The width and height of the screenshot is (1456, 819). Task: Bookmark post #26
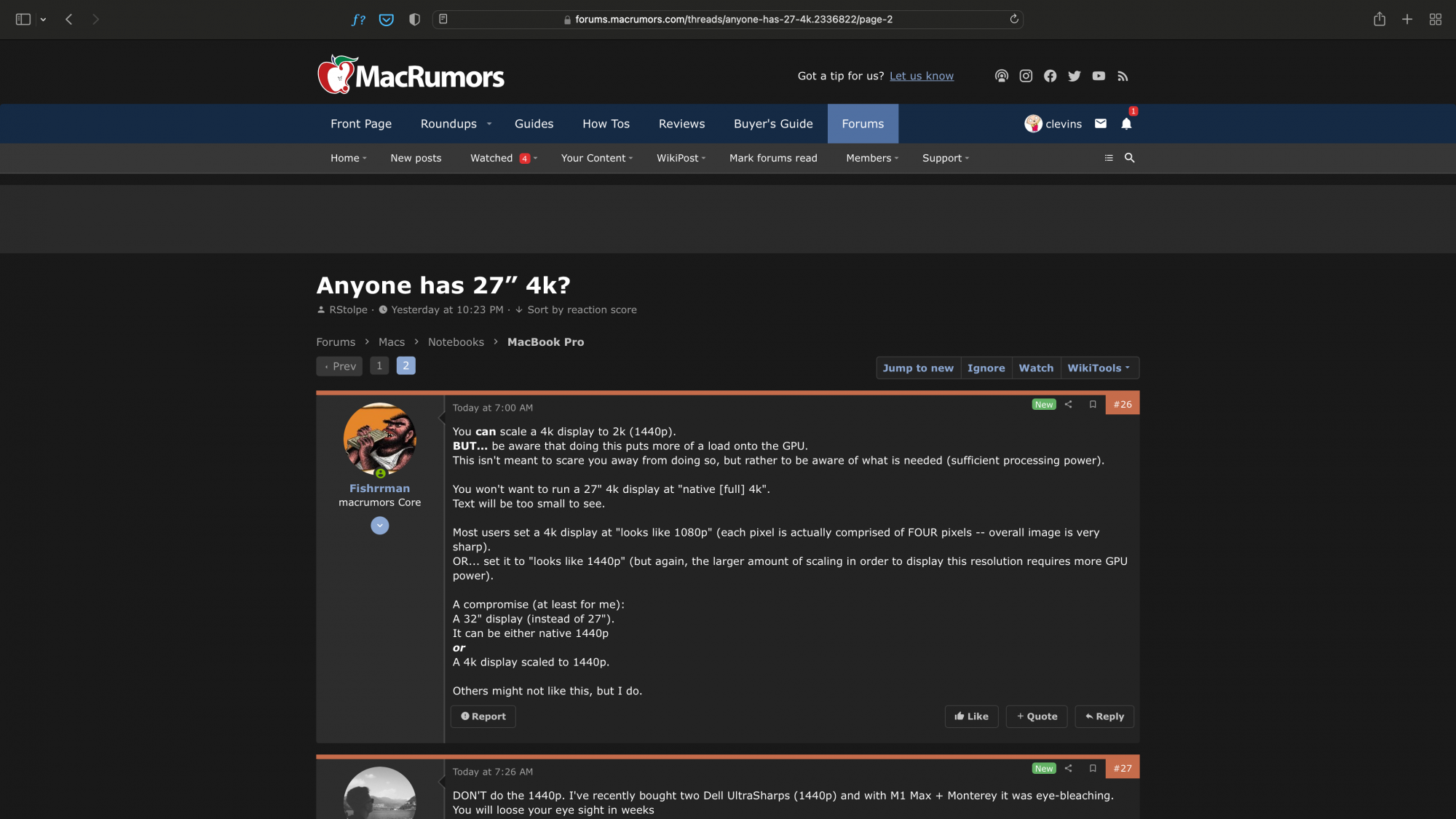point(1093,404)
